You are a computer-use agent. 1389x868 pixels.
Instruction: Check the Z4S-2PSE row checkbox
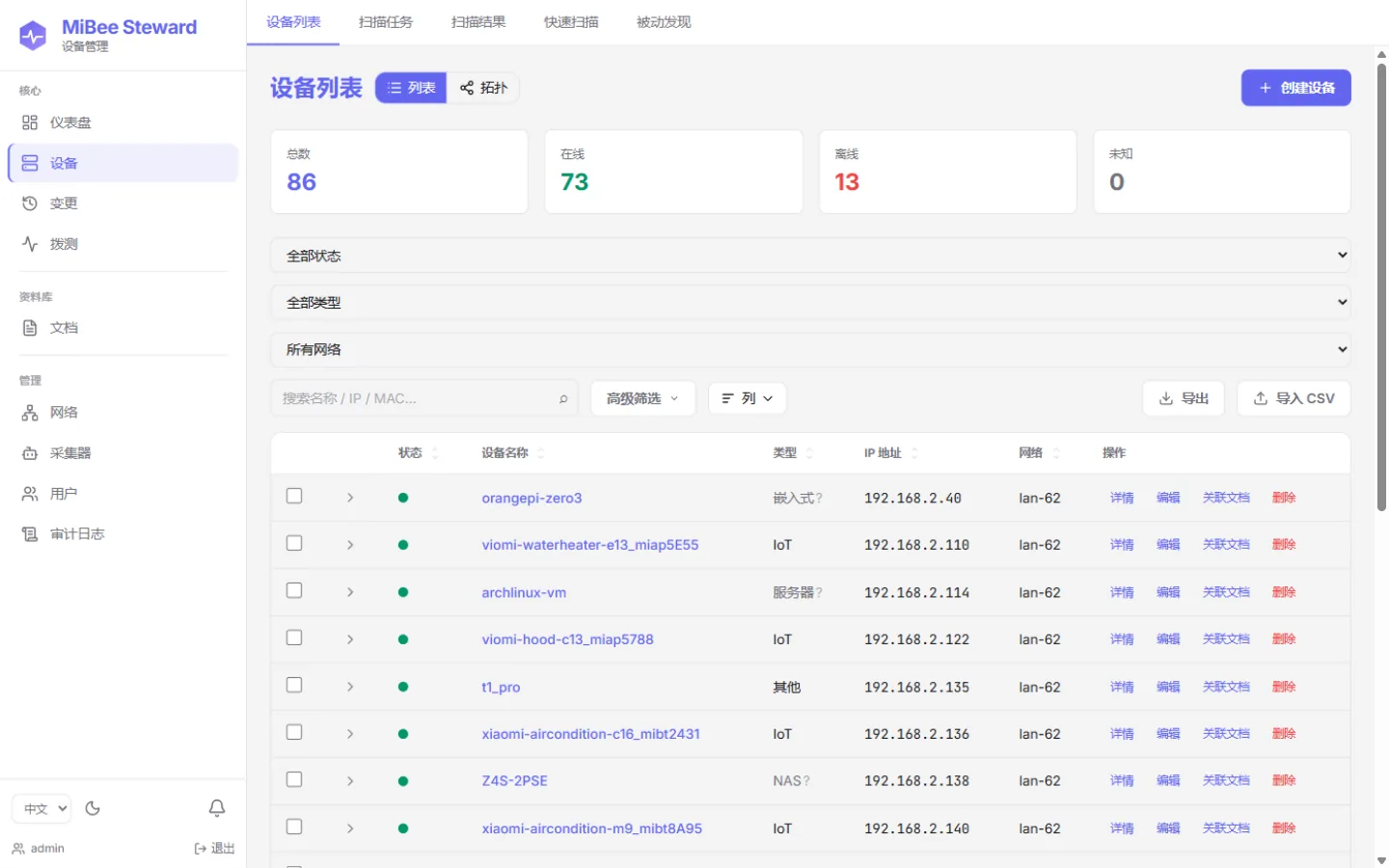294,779
